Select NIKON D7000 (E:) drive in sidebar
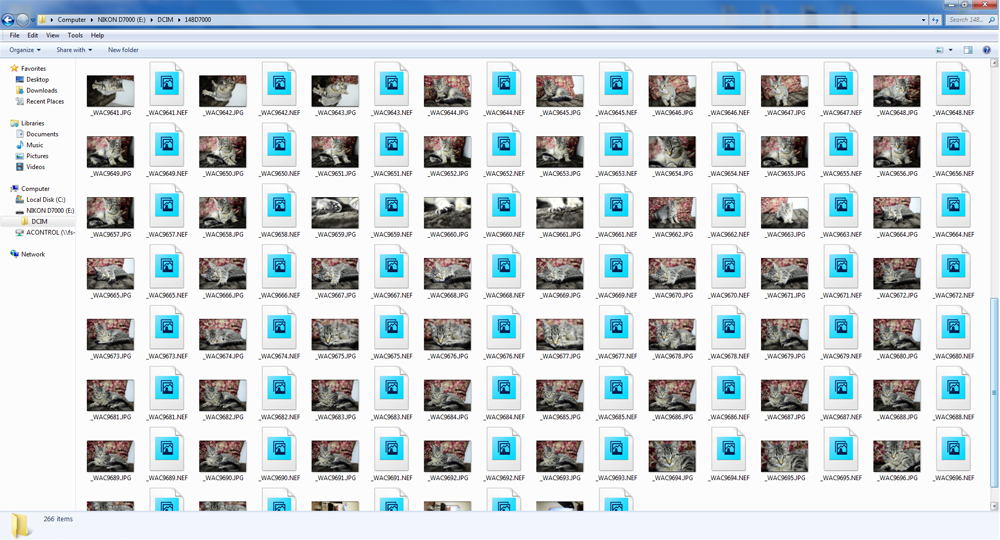Viewport: 1000px width, 540px height. pyautogui.click(x=50, y=210)
